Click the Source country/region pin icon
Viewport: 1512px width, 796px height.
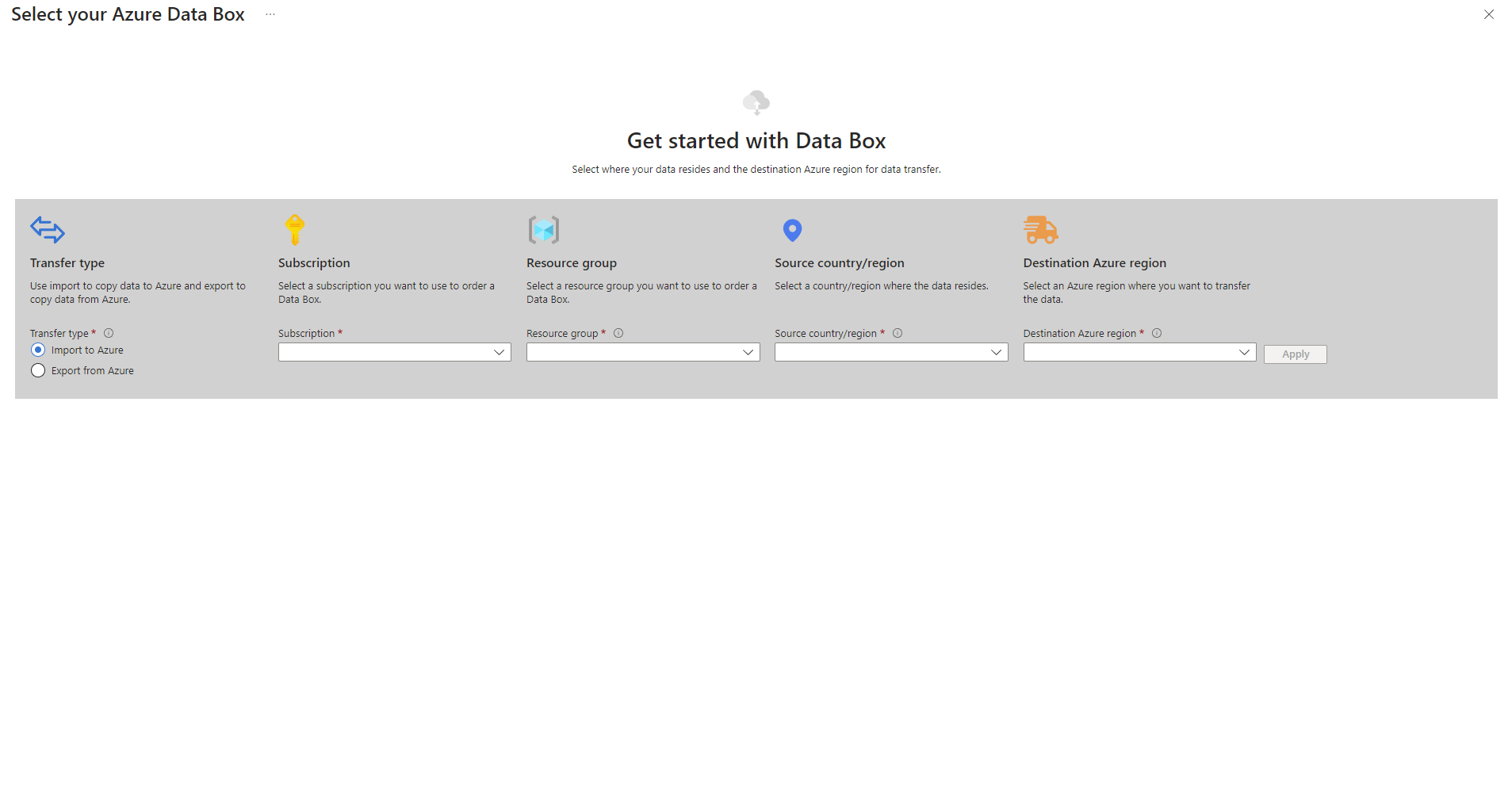pos(792,230)
